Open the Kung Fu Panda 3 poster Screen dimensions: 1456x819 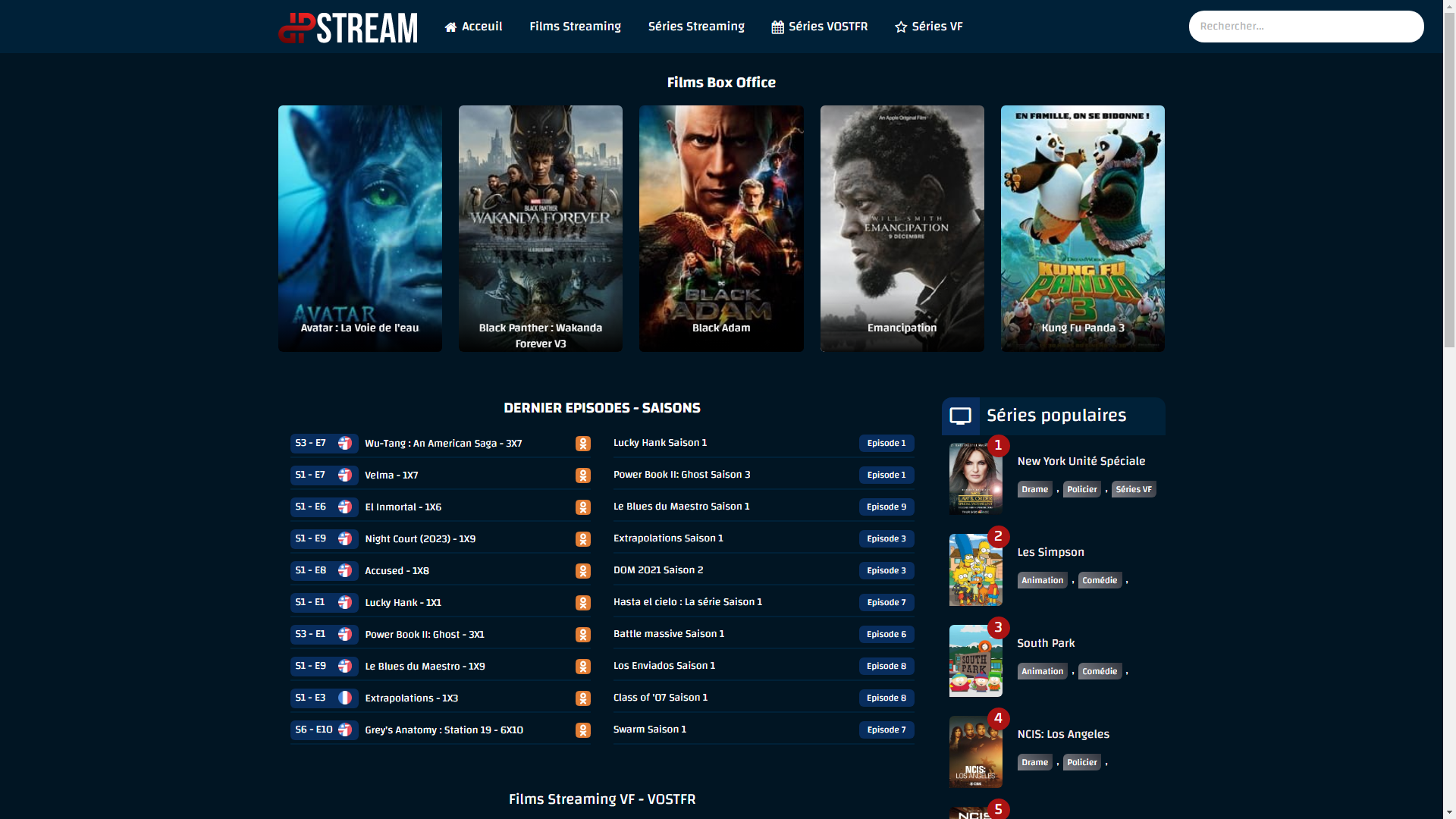click(x=1082, y=228)
